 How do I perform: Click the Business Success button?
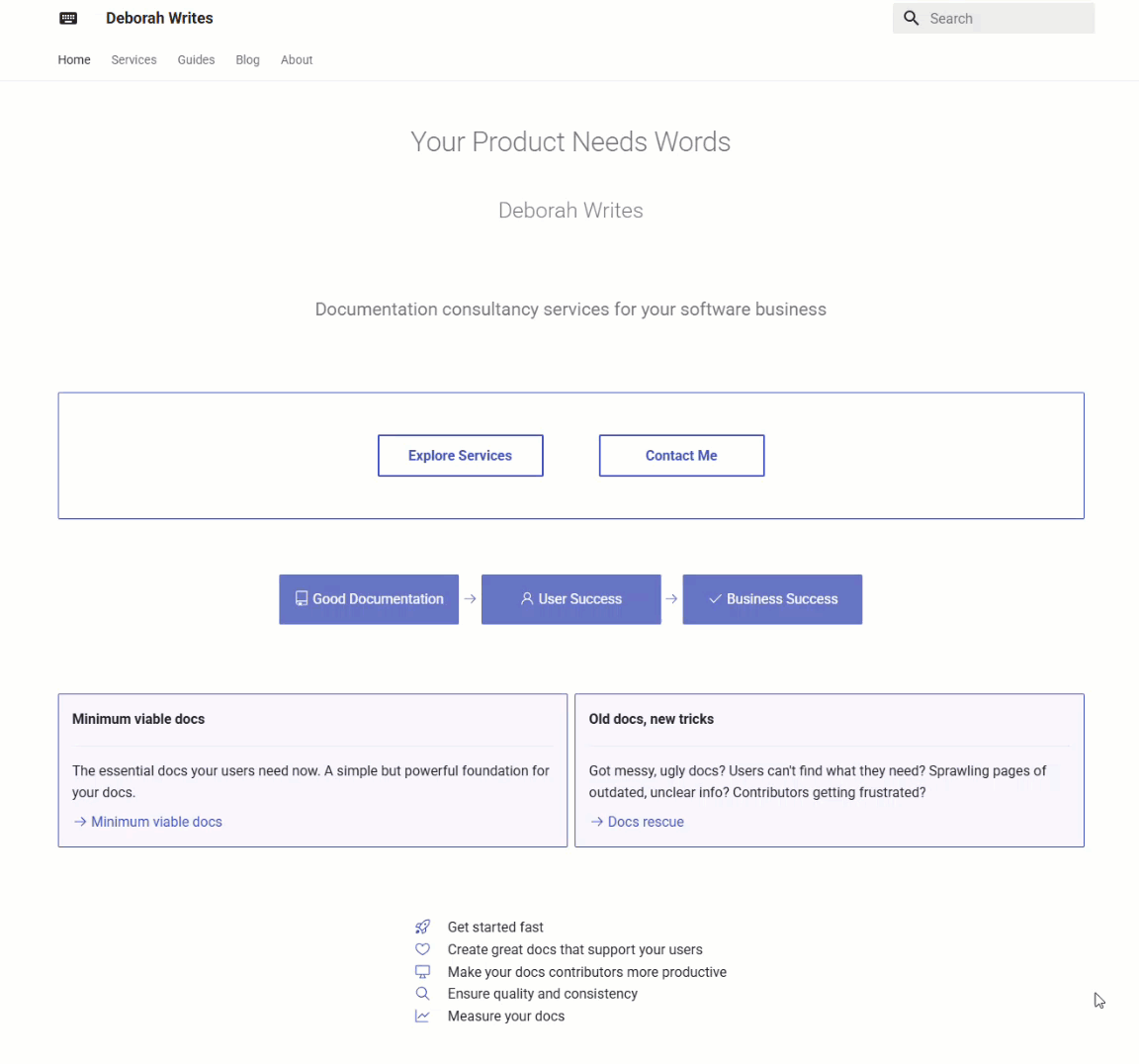[772, 599]
